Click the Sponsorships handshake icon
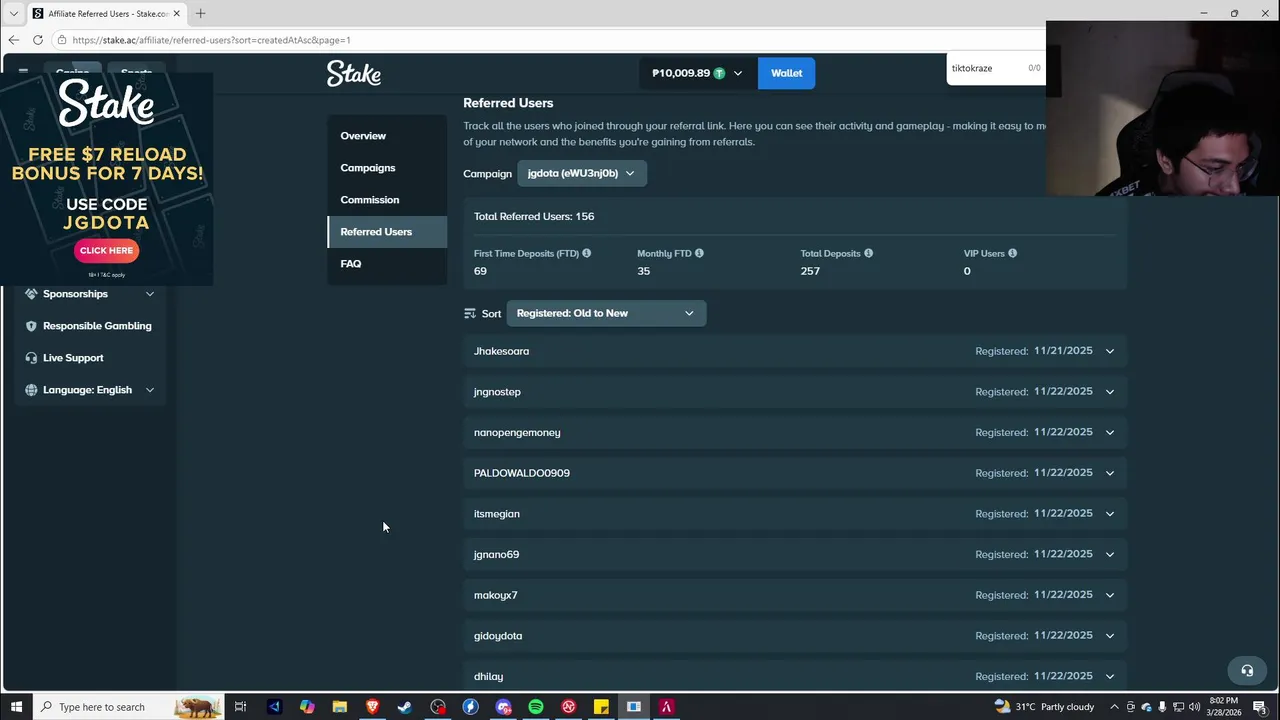The image size is (1280, 720). point(31,294)
